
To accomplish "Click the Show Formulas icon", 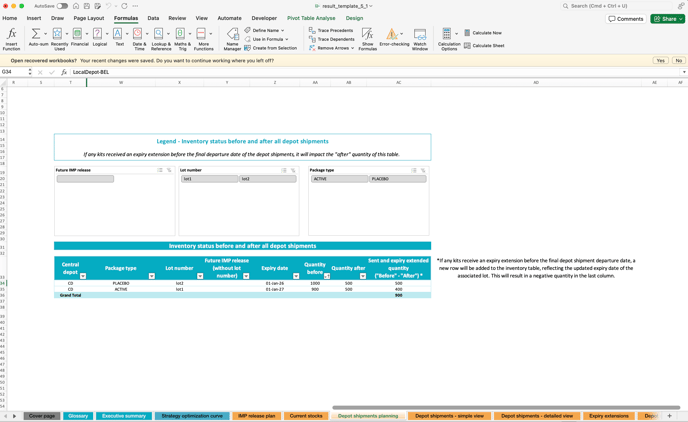I will coord(367,36).
